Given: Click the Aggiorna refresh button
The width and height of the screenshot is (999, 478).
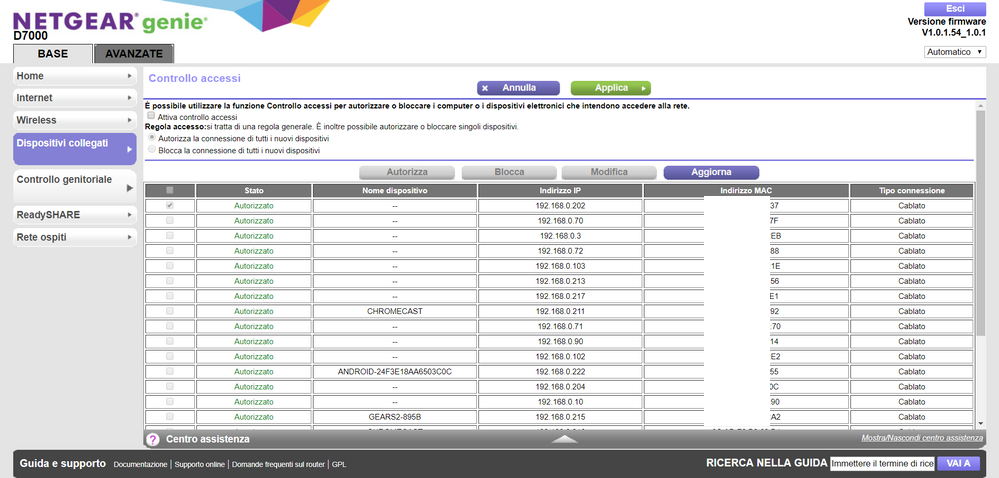Looking at the screenshot, I should point(711,172).
